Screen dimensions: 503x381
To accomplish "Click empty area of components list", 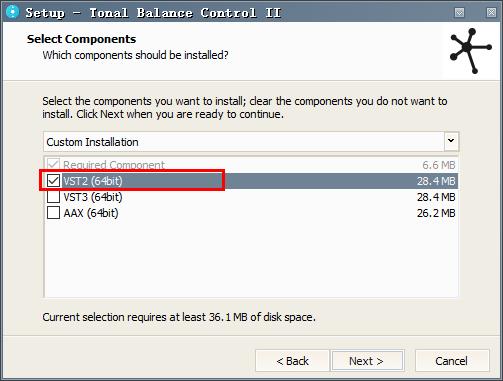I will [x=251, y=258].
